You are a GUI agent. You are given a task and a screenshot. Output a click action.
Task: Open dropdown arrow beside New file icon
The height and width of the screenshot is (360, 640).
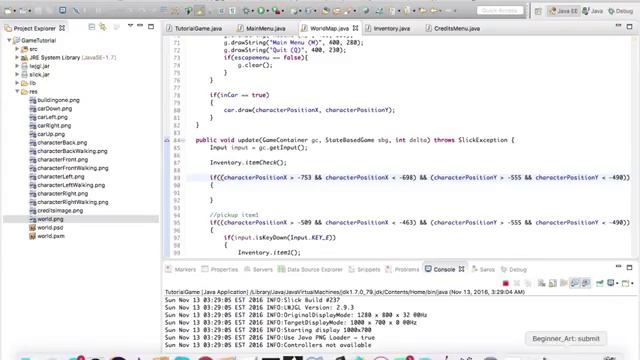pos(14,11)
